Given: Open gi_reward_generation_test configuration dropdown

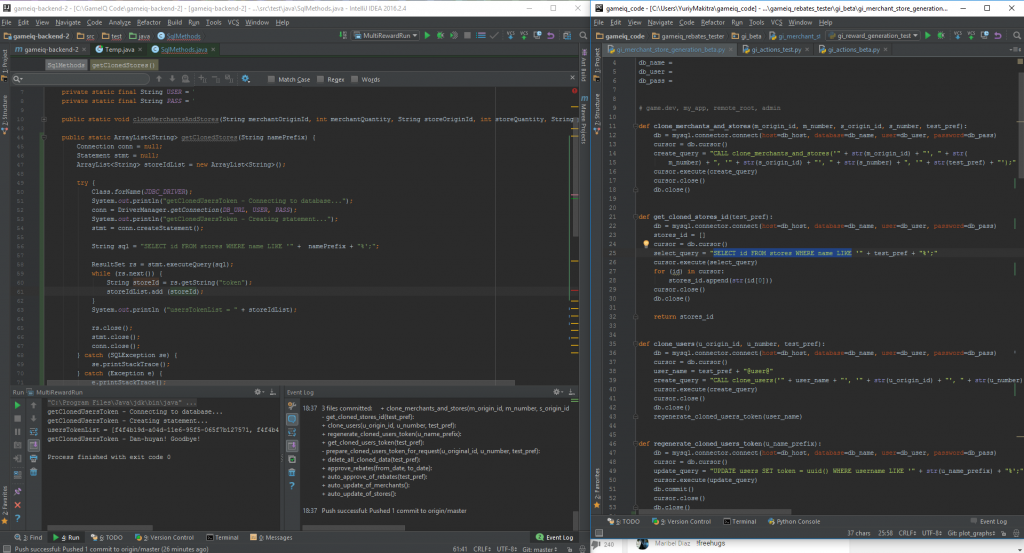Looking at the screenshot, I should click(874, 36).
